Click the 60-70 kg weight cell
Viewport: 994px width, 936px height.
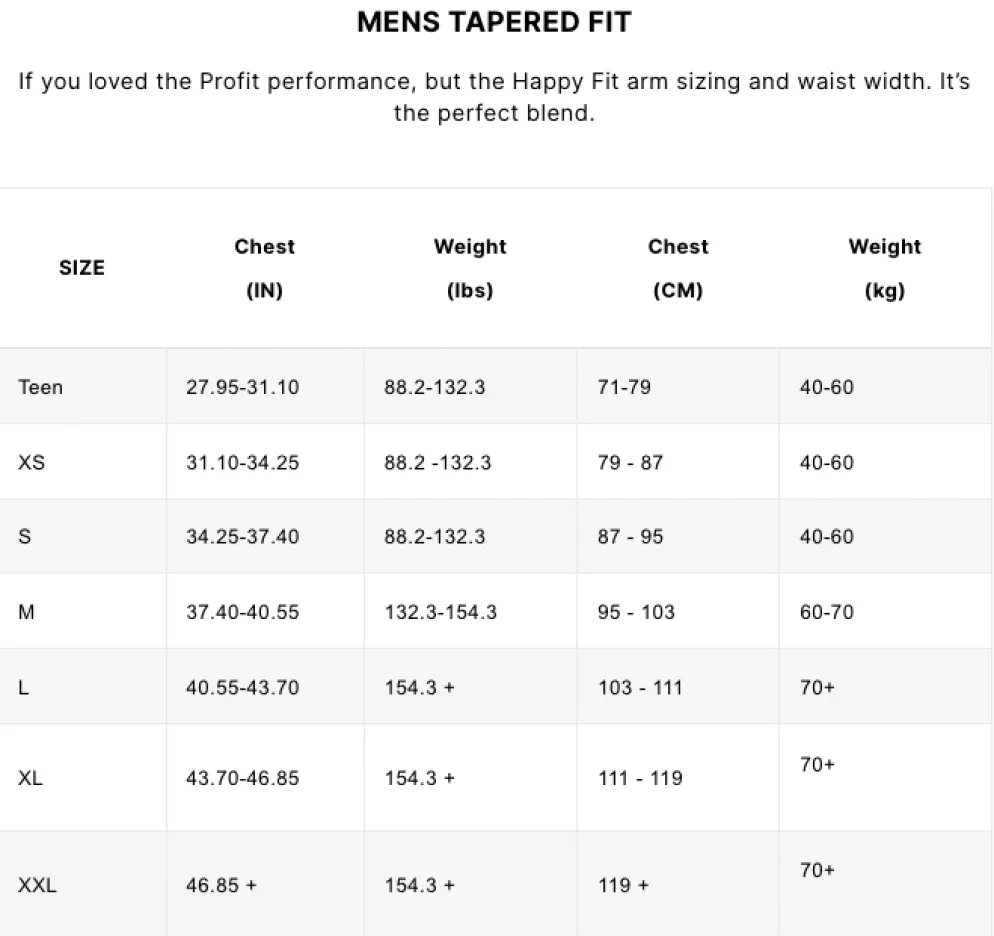(x=827, y=612)
